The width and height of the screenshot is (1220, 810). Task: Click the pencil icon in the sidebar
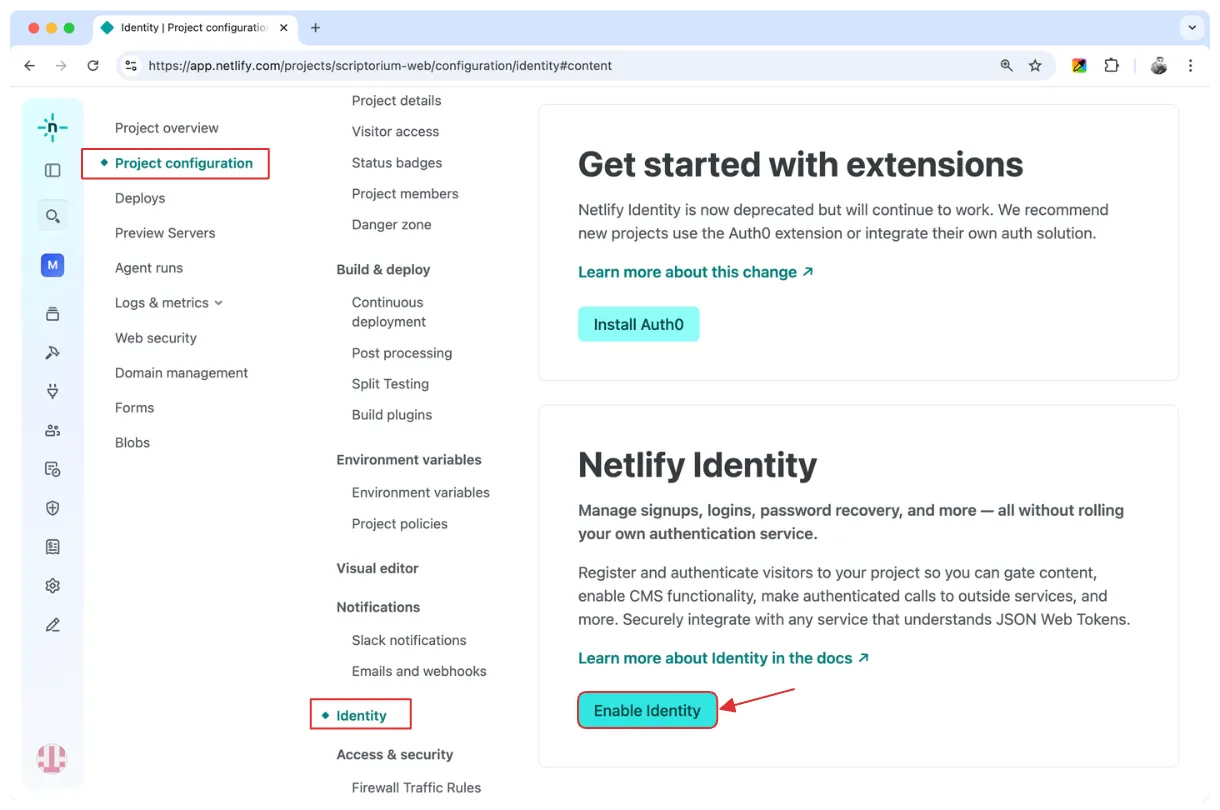[x=53, y=625]
